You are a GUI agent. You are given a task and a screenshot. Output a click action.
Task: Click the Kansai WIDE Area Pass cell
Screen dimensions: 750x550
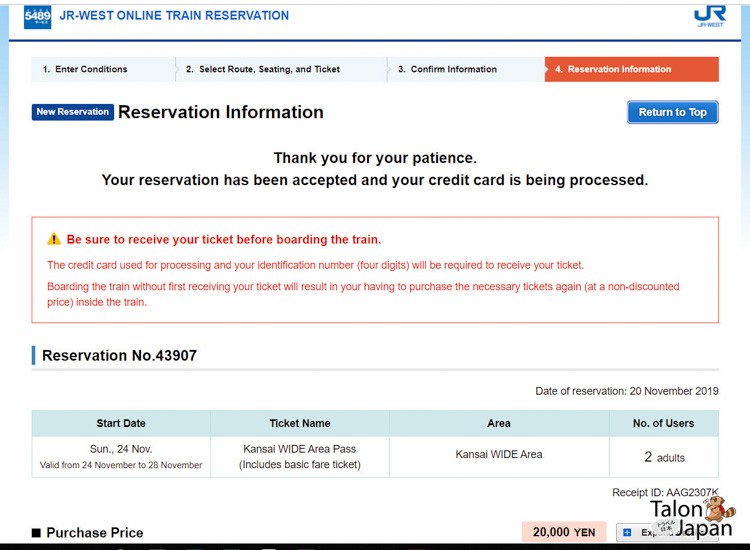point(300,457)
